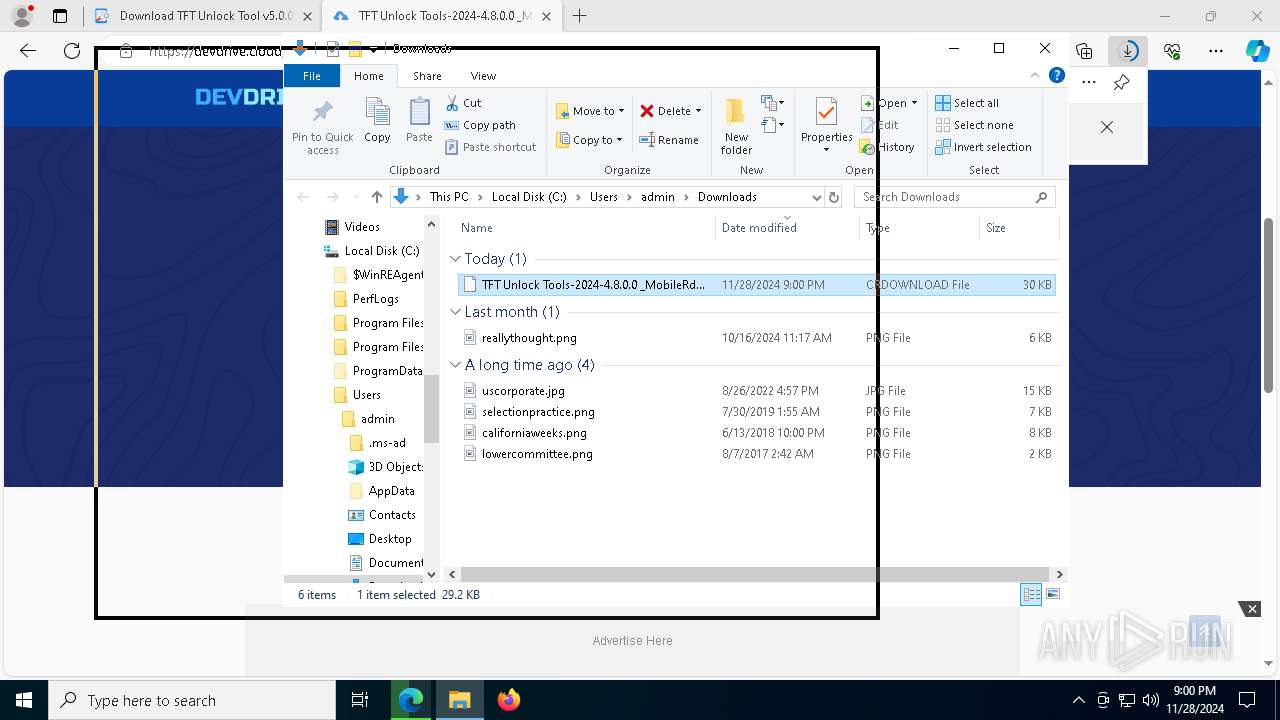The width and height of the screenshot is (1280, 720).
Task: Click Rename in the Organize group
Action: click(669, 140)
